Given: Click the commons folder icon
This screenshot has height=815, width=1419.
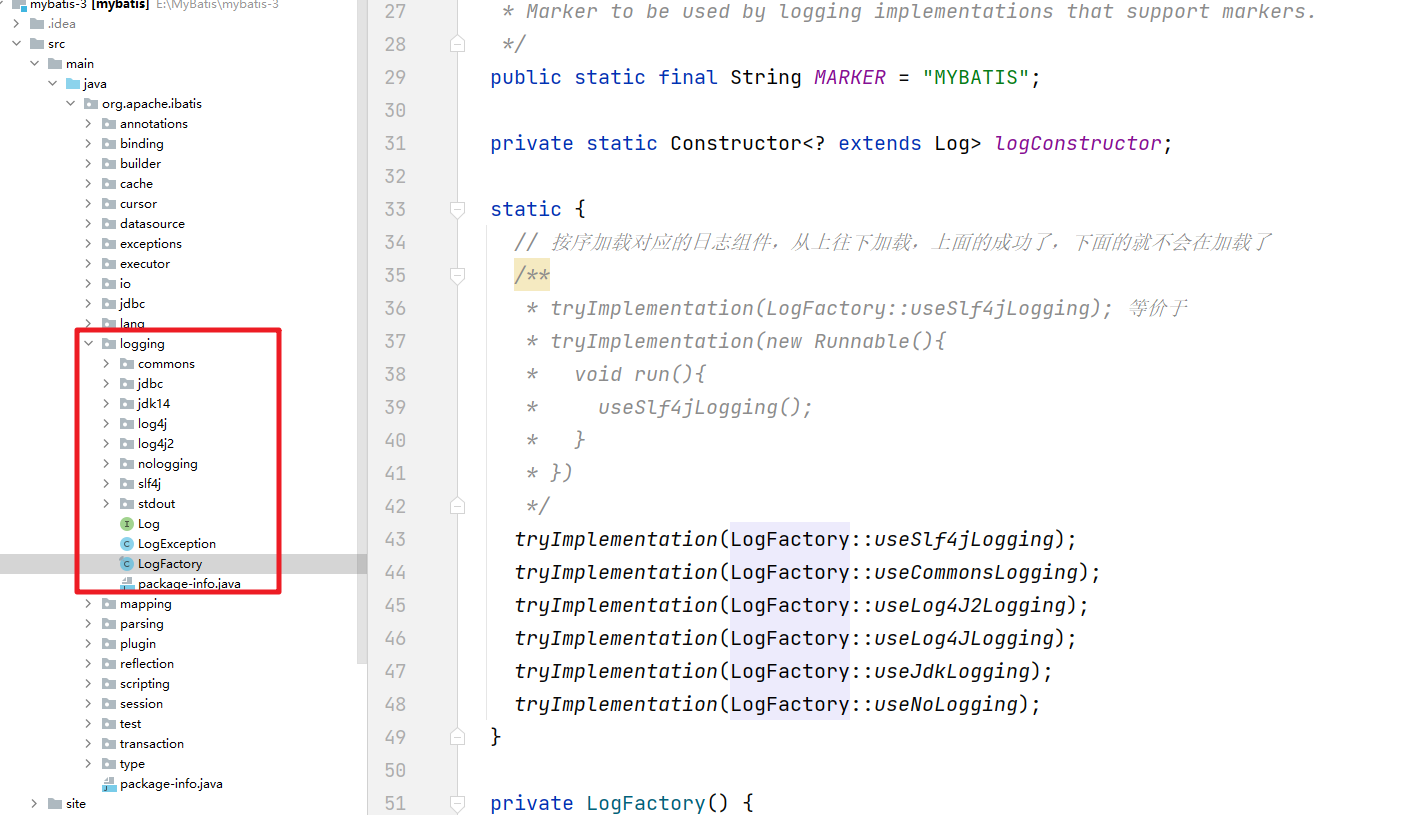Looking at the screenshot, I should [x=127, y=364].
